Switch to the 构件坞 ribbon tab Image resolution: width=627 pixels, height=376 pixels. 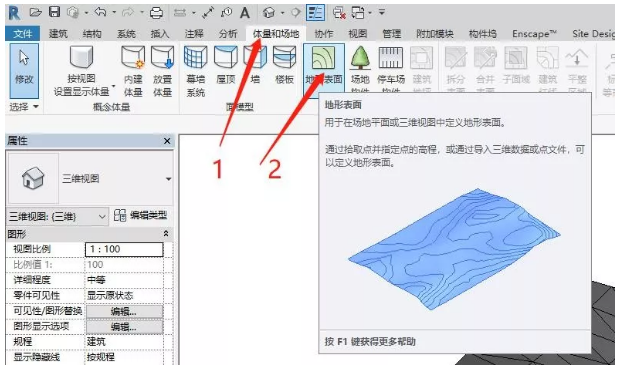coord(483,34)
